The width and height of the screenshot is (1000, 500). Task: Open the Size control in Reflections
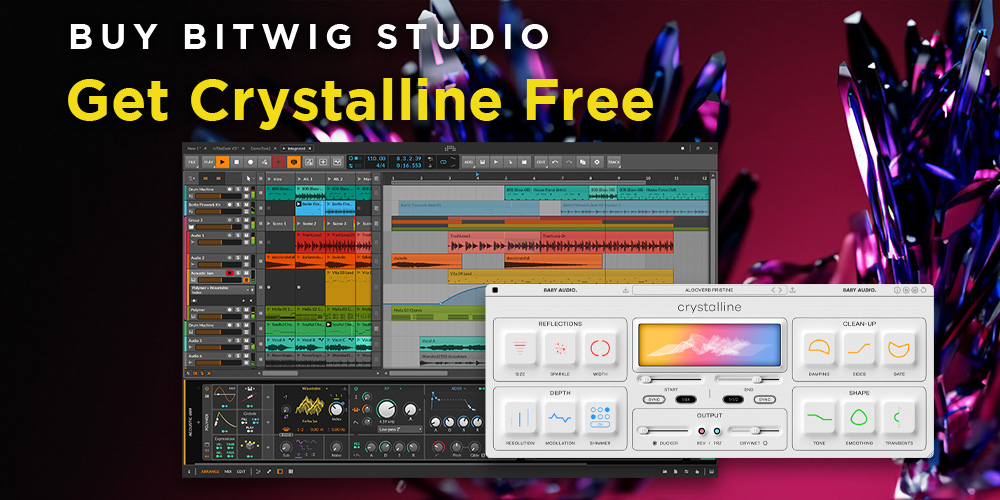[520, 348]
